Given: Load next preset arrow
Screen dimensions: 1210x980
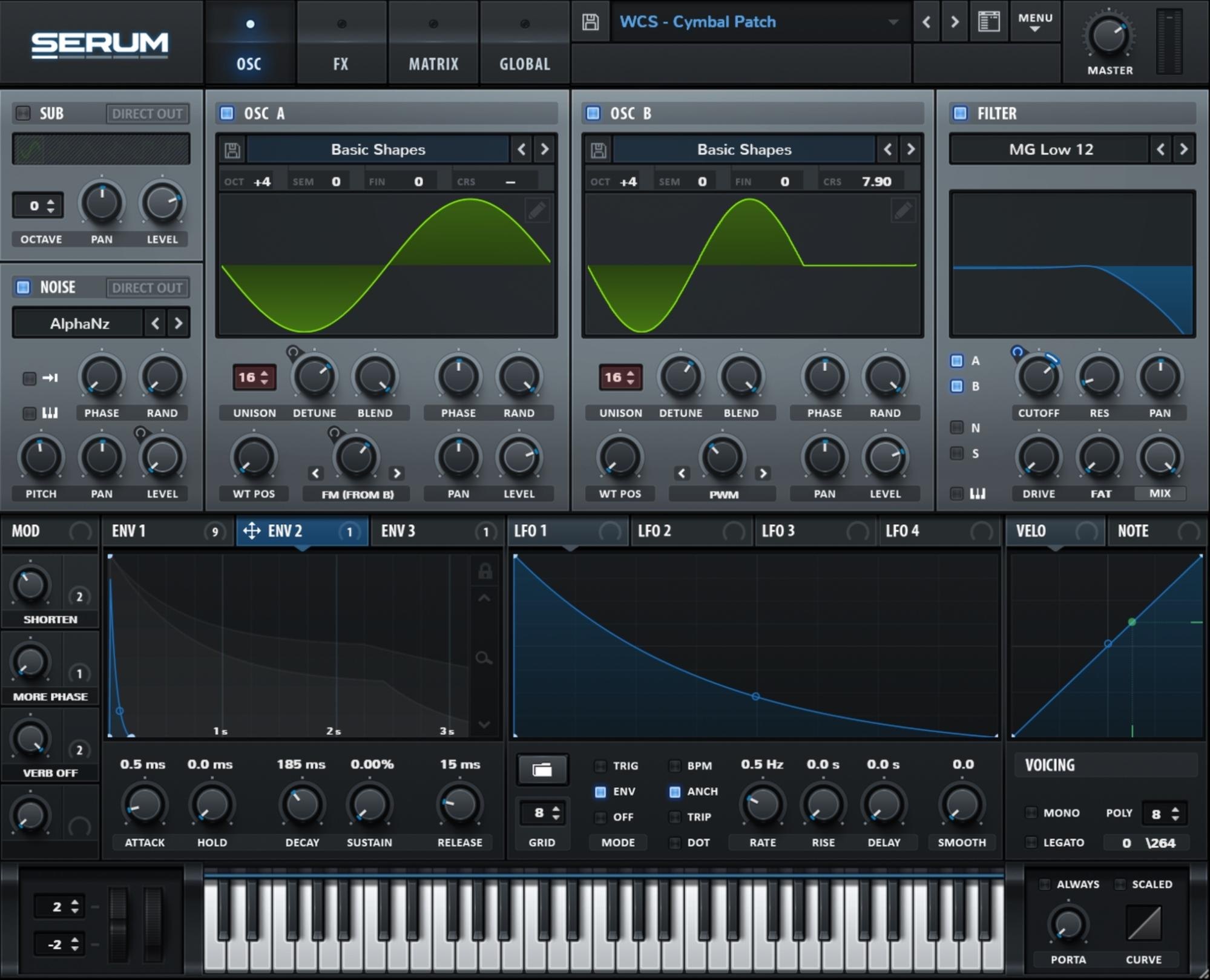Looking at the screenshot, I should tap(955, 22).
